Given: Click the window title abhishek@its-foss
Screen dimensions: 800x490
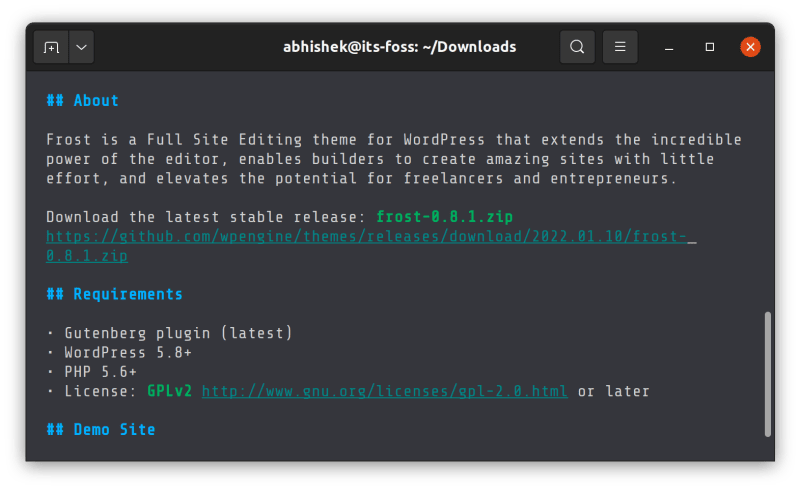Looking at the screenshot, I should (399, 47).
